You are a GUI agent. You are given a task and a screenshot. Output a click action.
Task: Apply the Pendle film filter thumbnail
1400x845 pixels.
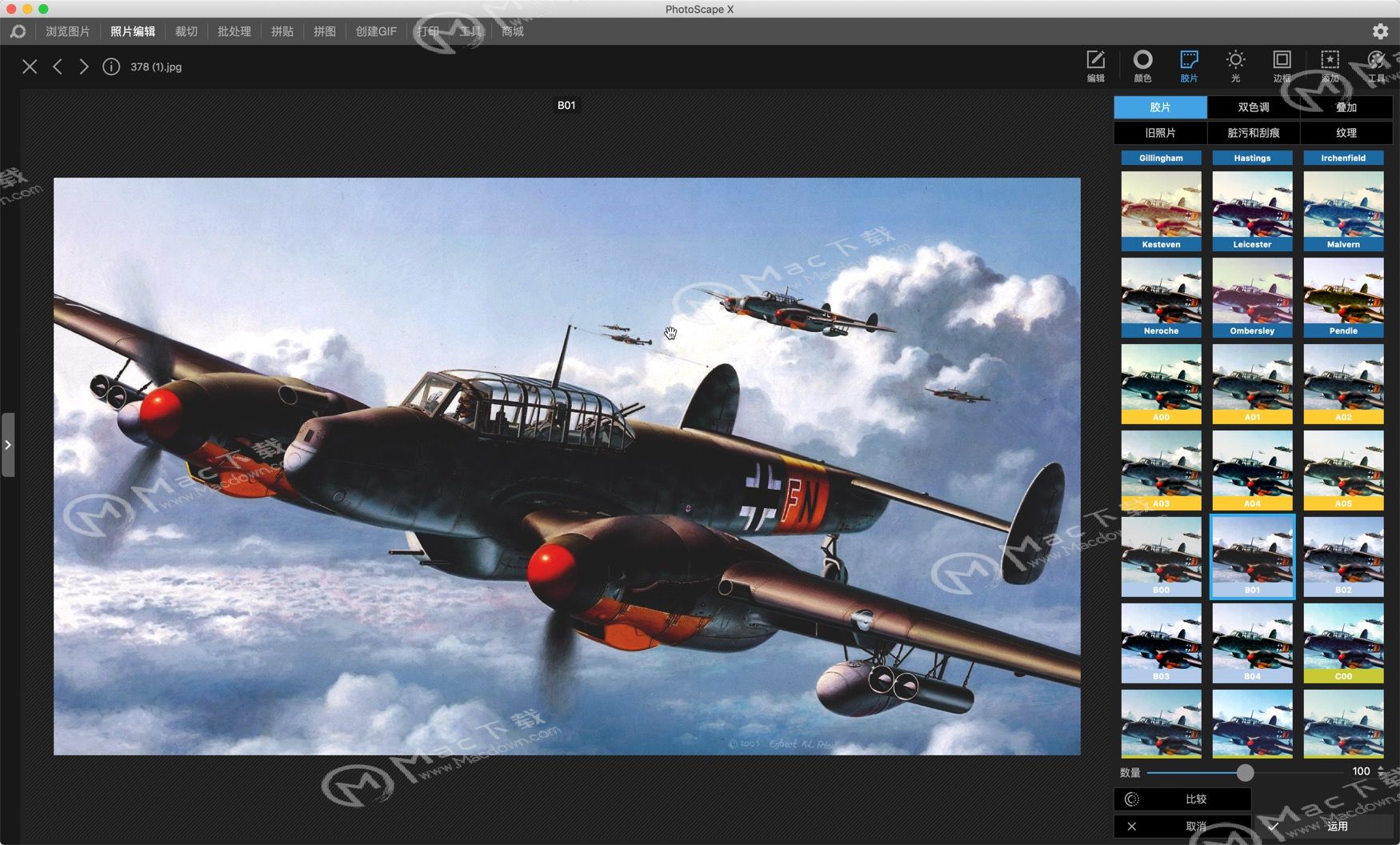(1343, 298)
